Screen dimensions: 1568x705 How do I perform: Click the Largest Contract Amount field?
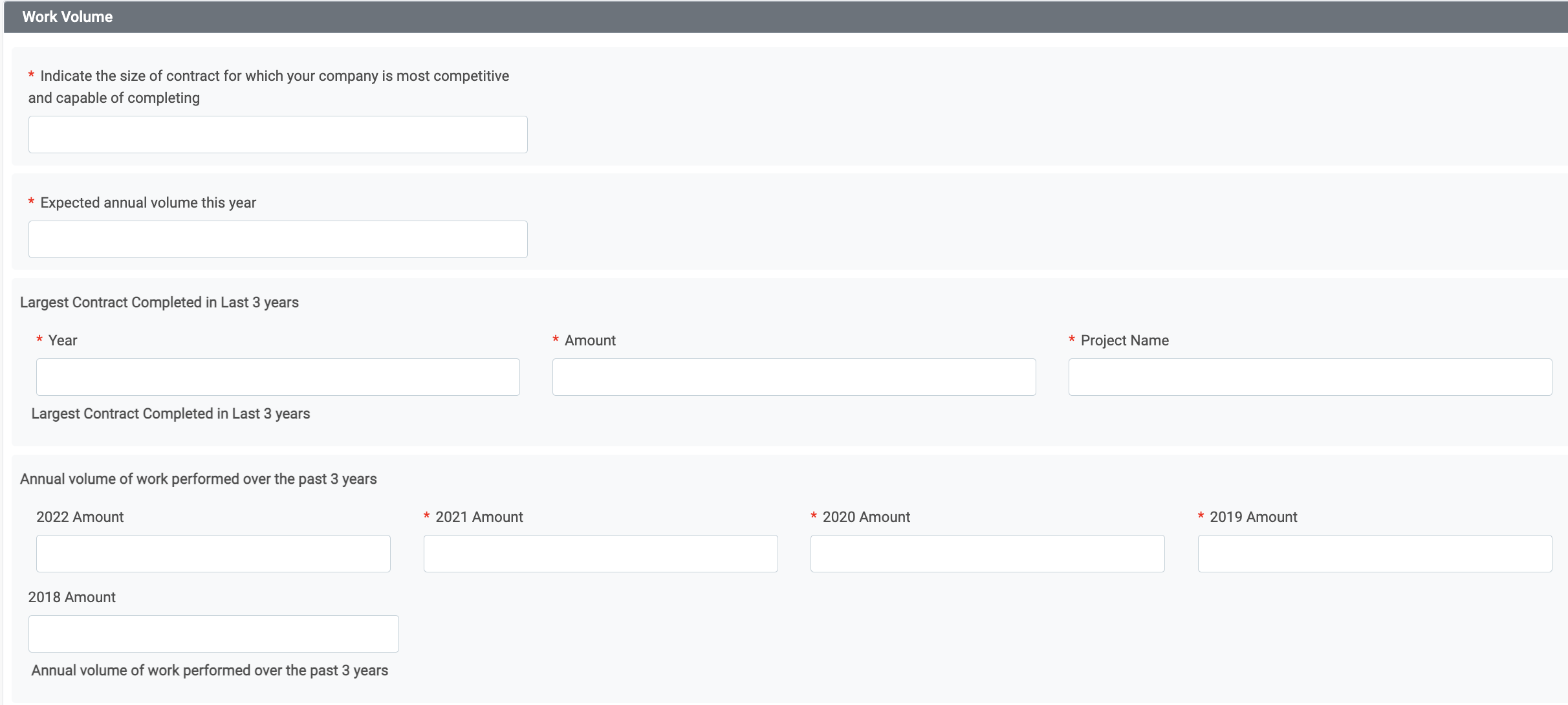point(794,377)
